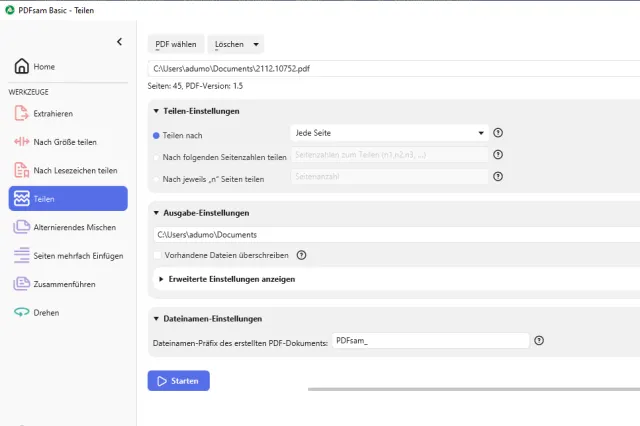Click the Dateinamen-Präfix input field
The width and height of the screenshot is (640, 426).
(x=429, y=341)
